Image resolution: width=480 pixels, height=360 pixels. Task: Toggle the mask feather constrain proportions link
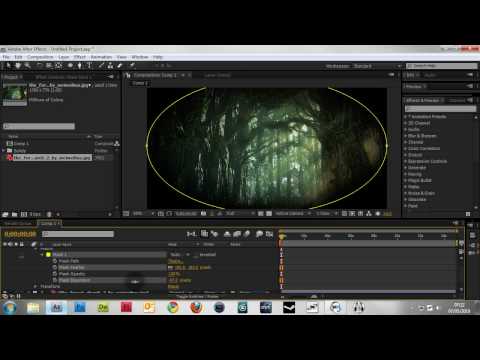pyautogui.click(x=171, y=268)
